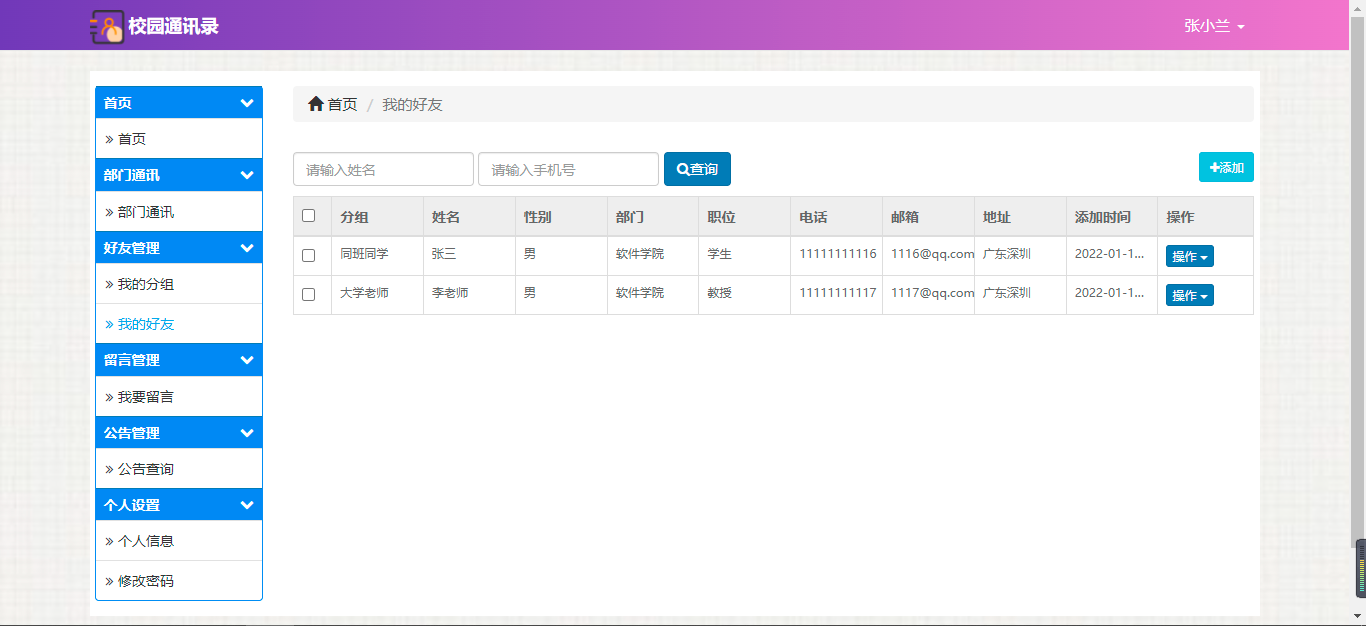
Task: Collapse the 首页 sidebar section chevron
Action: pos(247,103)
